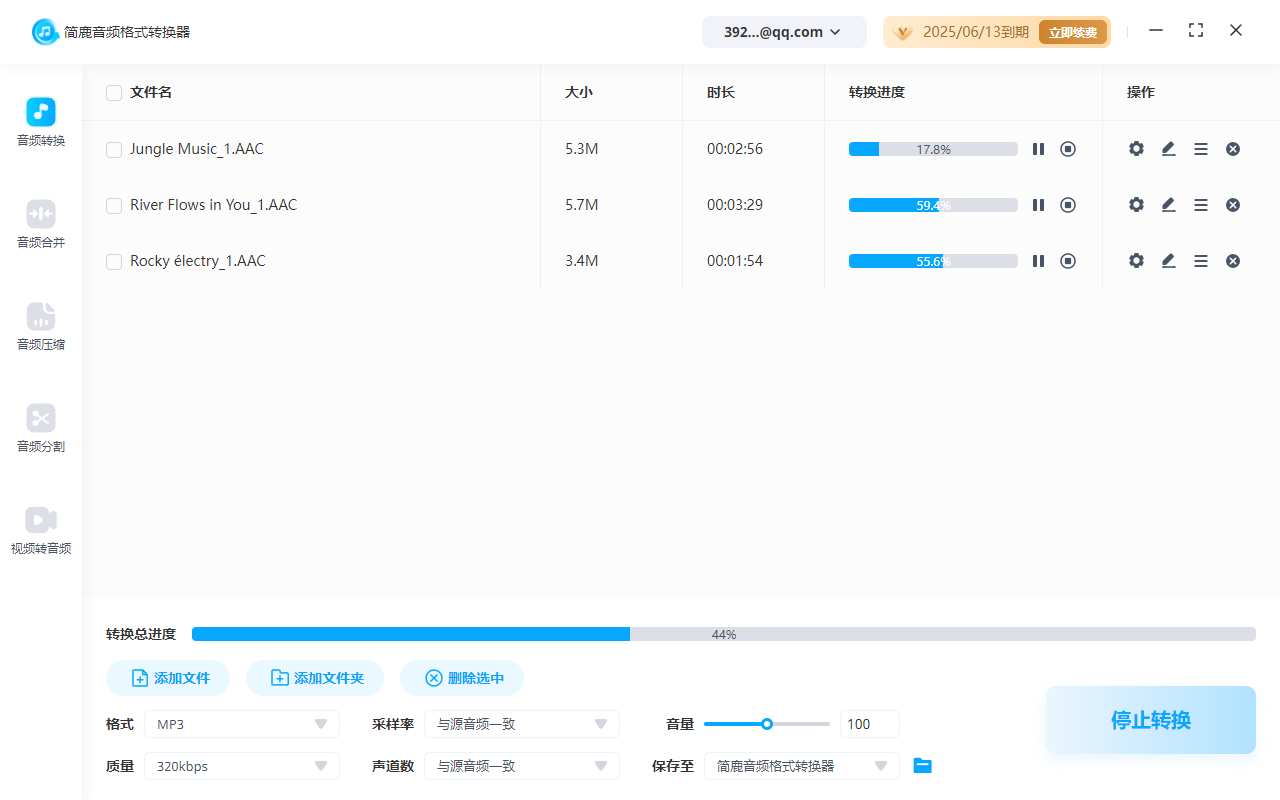This screenshot has height=800, width=1280.
Task: Select the Rocky électry_1.AAC checkbox
Action: [x=114, y=262]
